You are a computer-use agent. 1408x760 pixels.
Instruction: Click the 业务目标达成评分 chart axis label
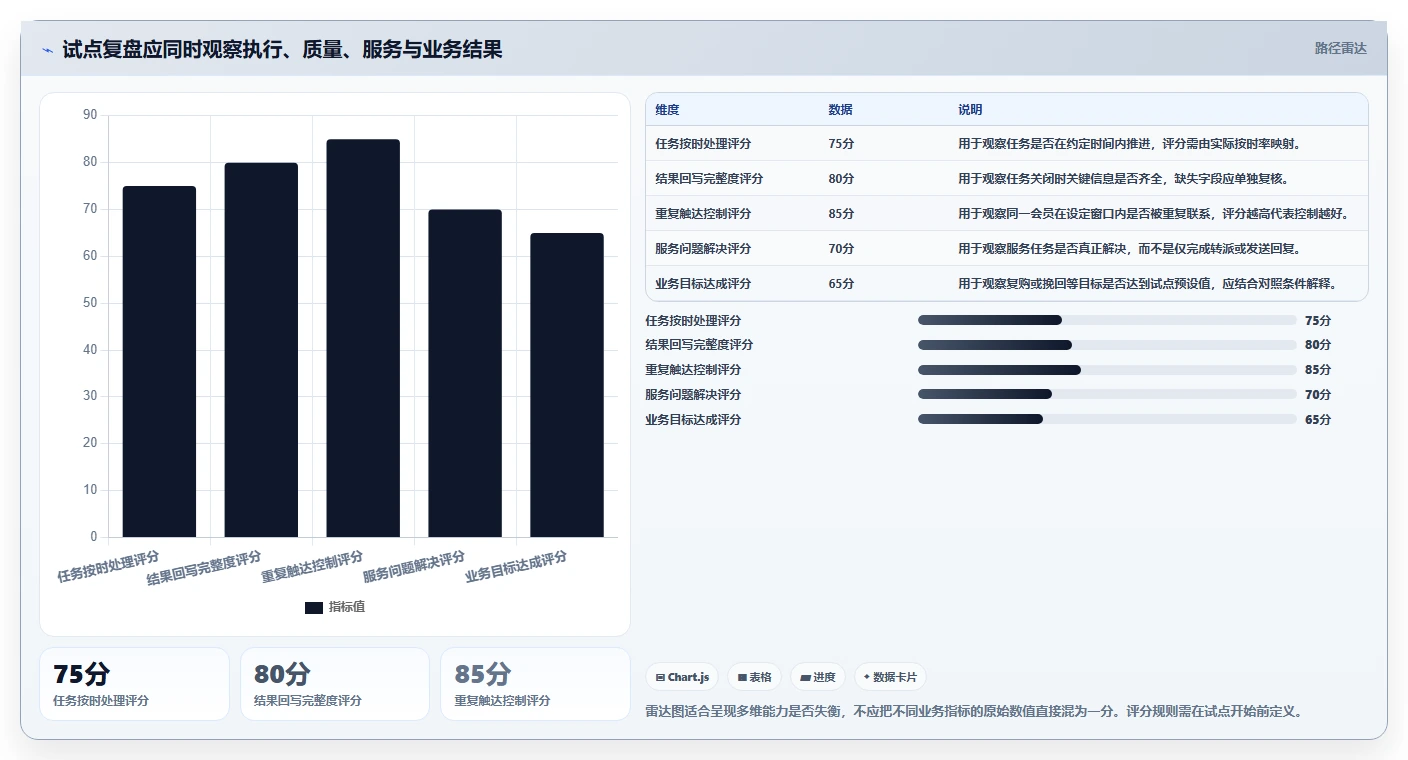(516, 567)
